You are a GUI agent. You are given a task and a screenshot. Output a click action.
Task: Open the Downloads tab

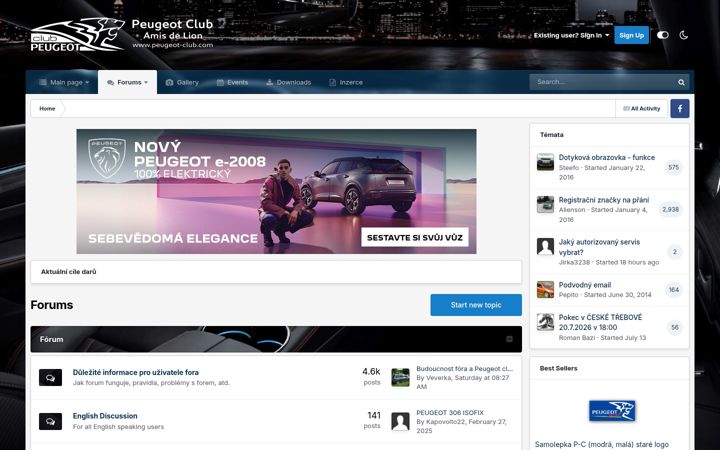point(288,82)
